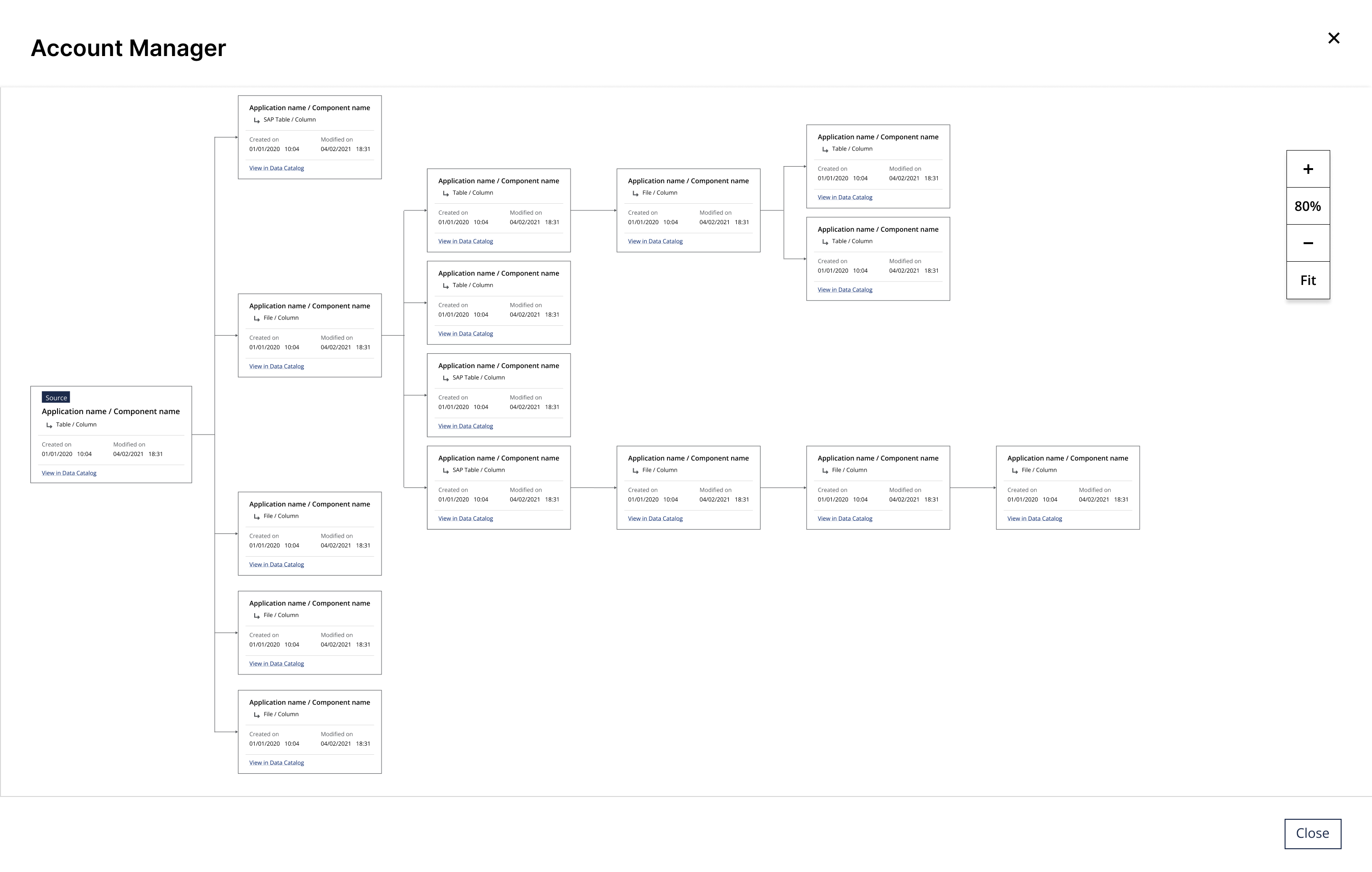Close the Account Manager dialog with the X icon
The height and width of the screenshot is (872, 1372).
click(x=1333, y=38)
